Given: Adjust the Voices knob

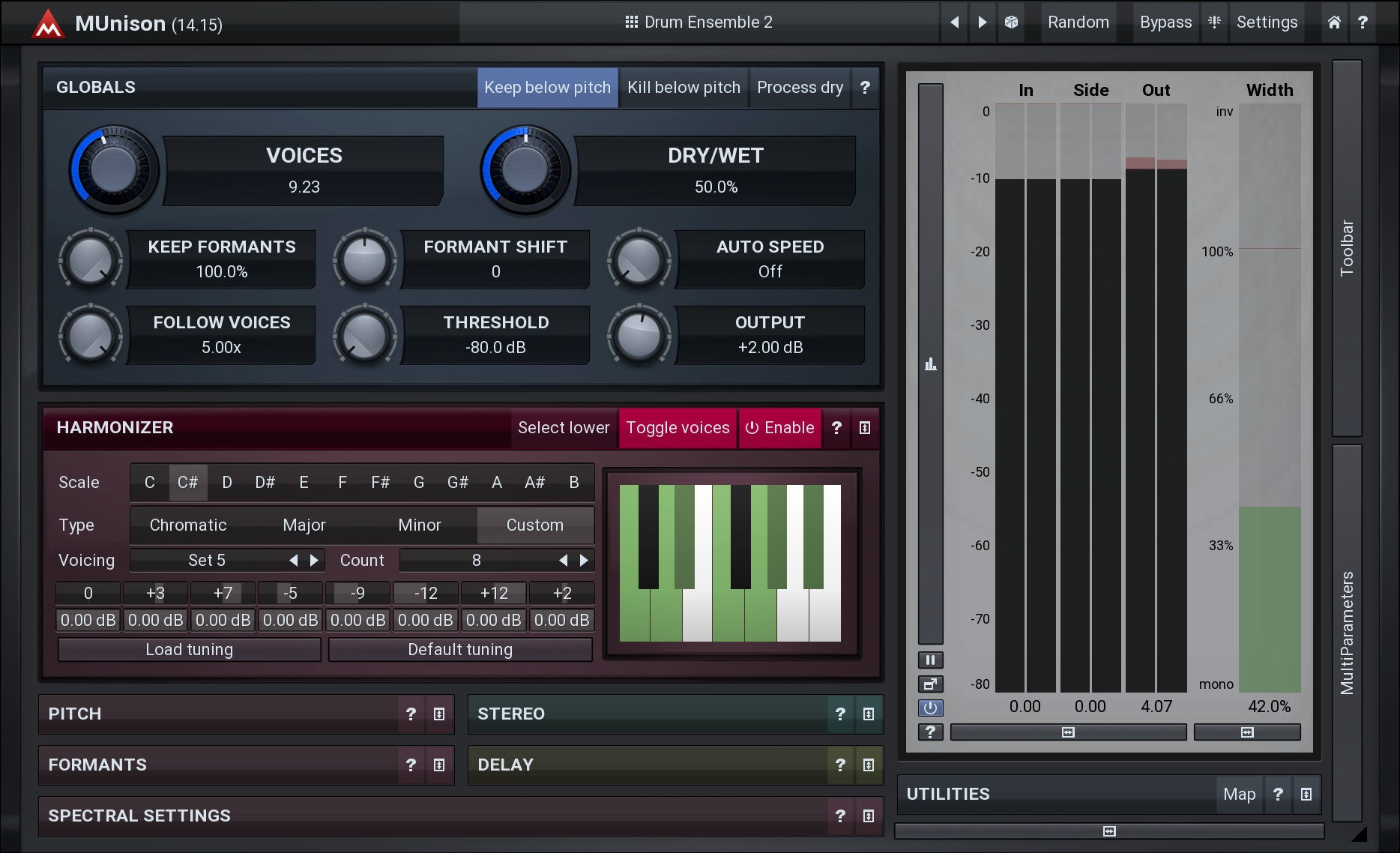Looking at the screenshot, I should click(114, 170).
